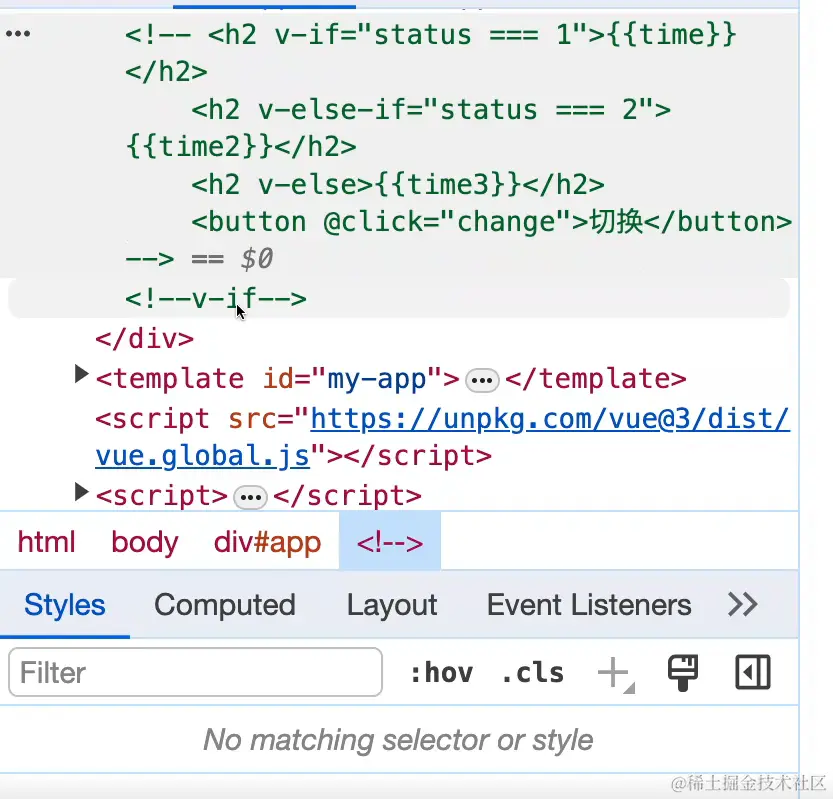The height and width of the screenshot is (799, 833).
Task: Select div#app in the breadcrumb
Action: (x=267, y=542)
